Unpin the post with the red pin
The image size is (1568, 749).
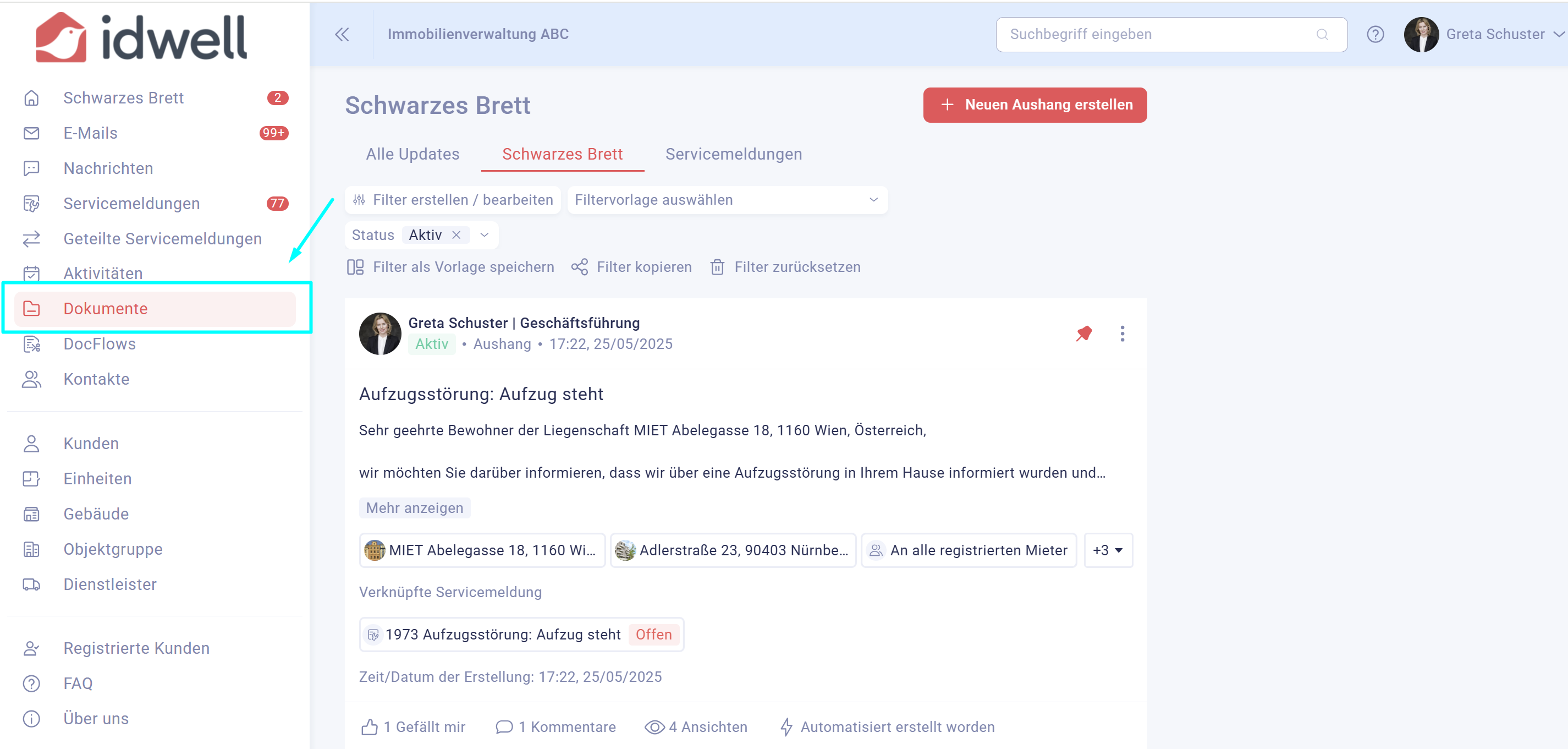1083,333
